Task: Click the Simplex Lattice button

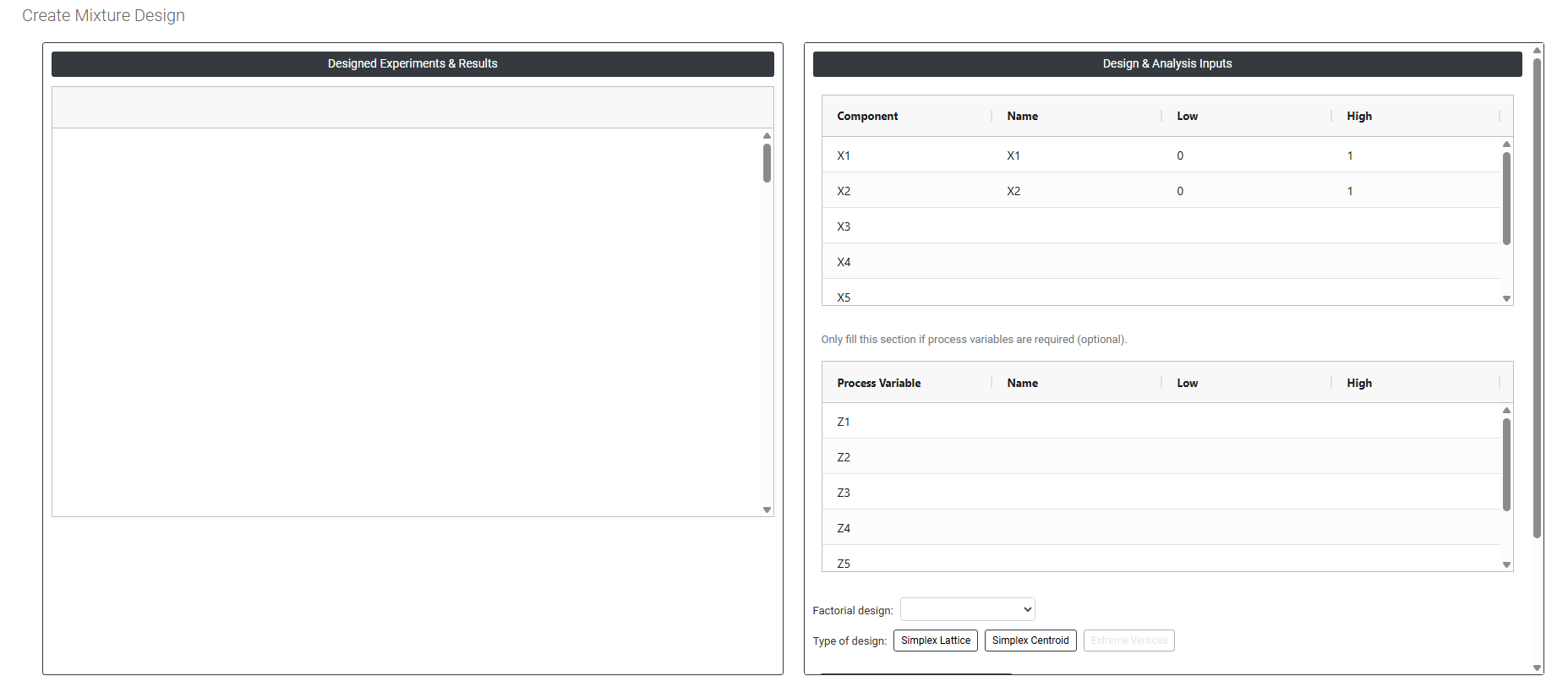Action: (x=935, y=641)
